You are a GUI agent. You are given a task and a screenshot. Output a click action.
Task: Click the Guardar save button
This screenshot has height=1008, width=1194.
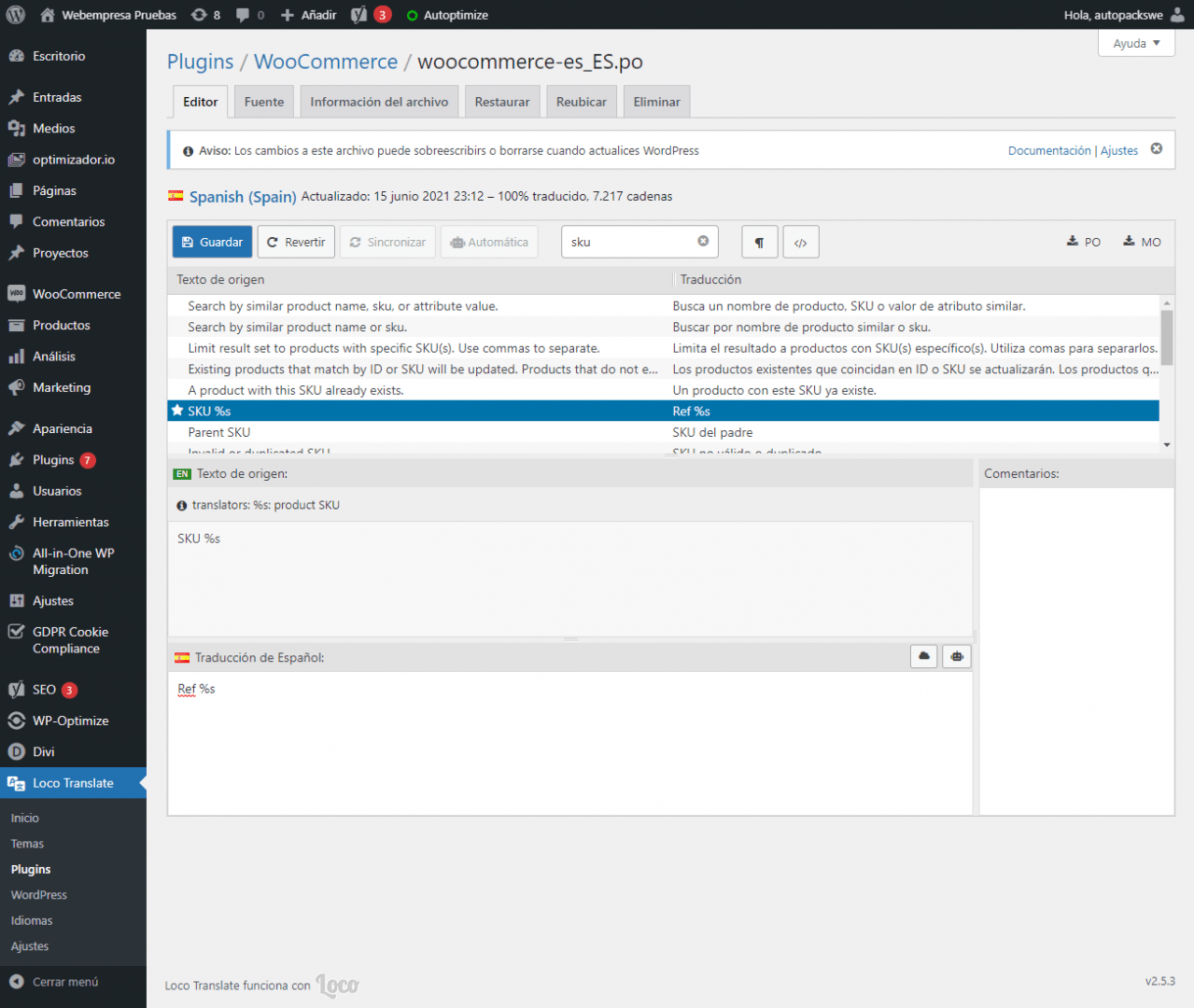point(213,242)
